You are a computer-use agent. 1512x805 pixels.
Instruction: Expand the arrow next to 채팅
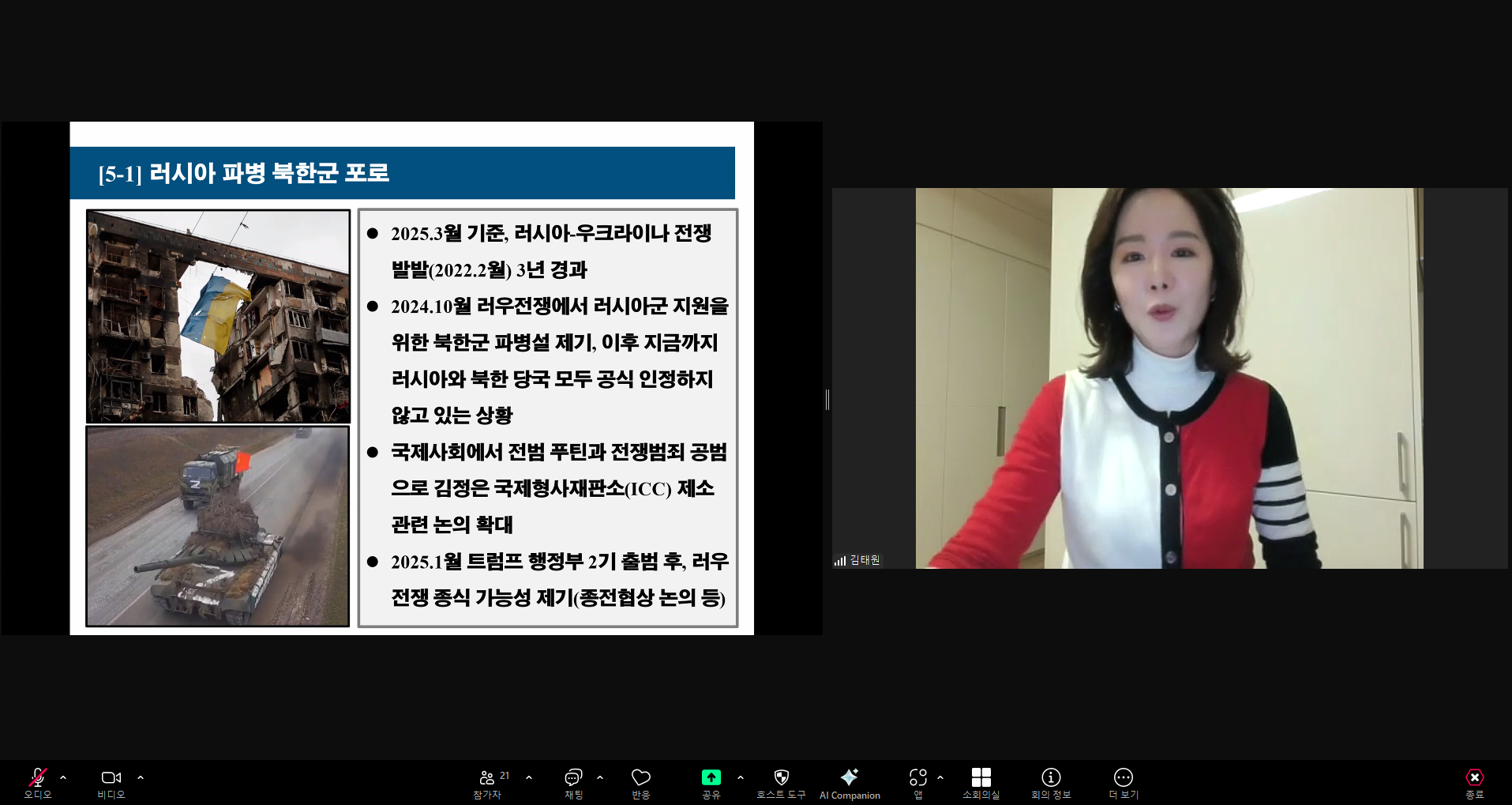600,777
